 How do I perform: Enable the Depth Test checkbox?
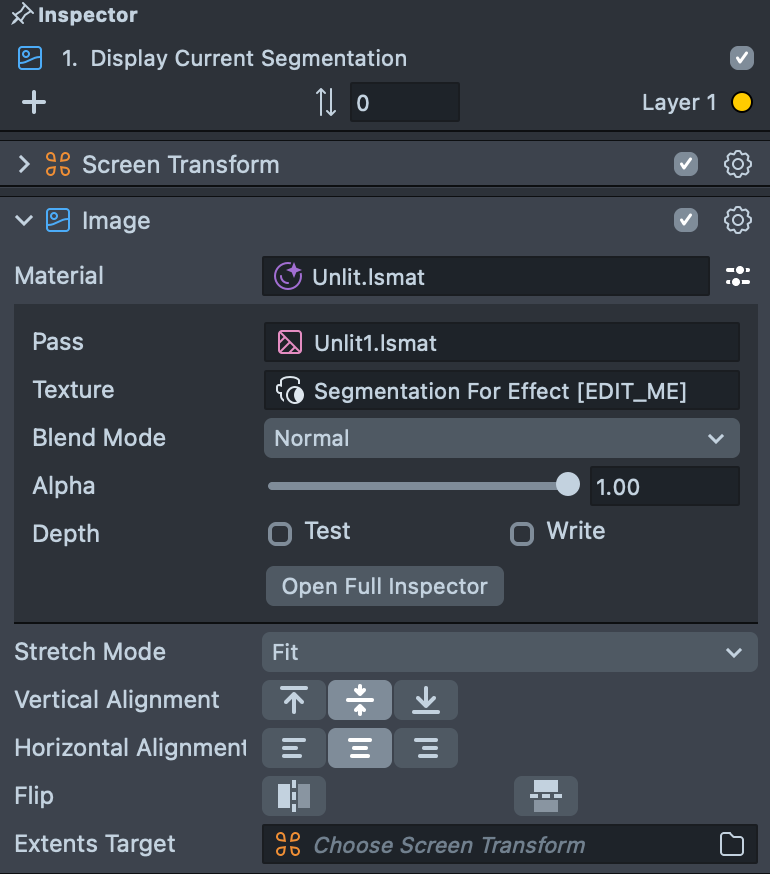click(x=280, y=534)
